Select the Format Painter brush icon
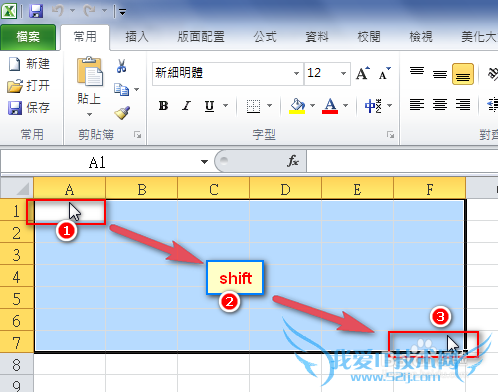Screen dimensions: 498x392 (x=122, y=113)
